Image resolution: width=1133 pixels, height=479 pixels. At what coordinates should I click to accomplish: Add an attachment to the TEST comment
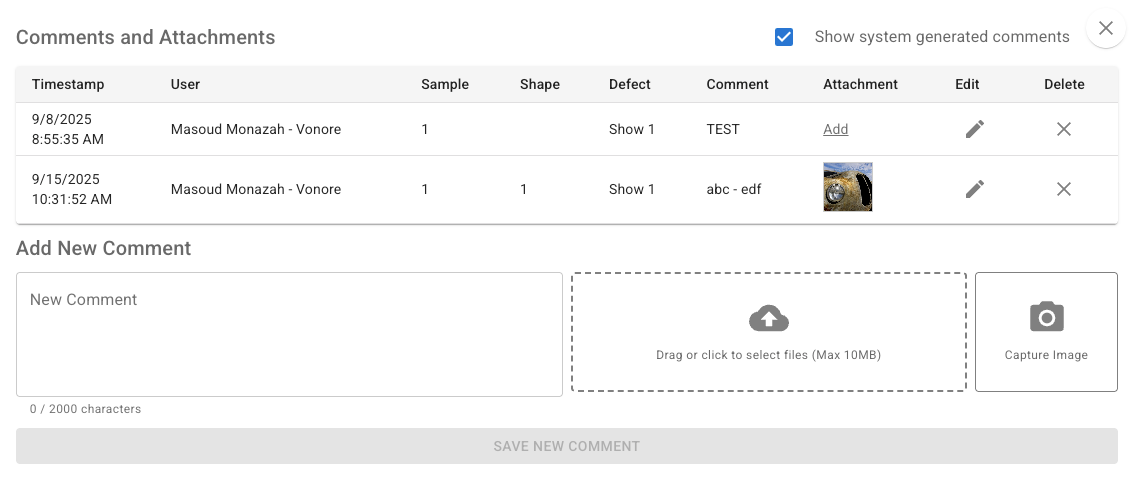tap(835, 129)
